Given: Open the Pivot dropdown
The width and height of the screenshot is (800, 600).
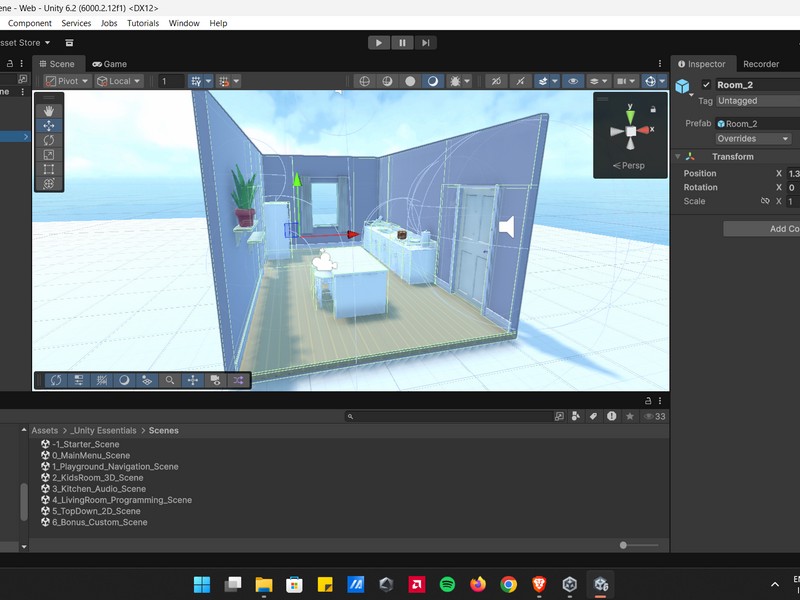Looking at the screenshot, I should coord(67,81).
